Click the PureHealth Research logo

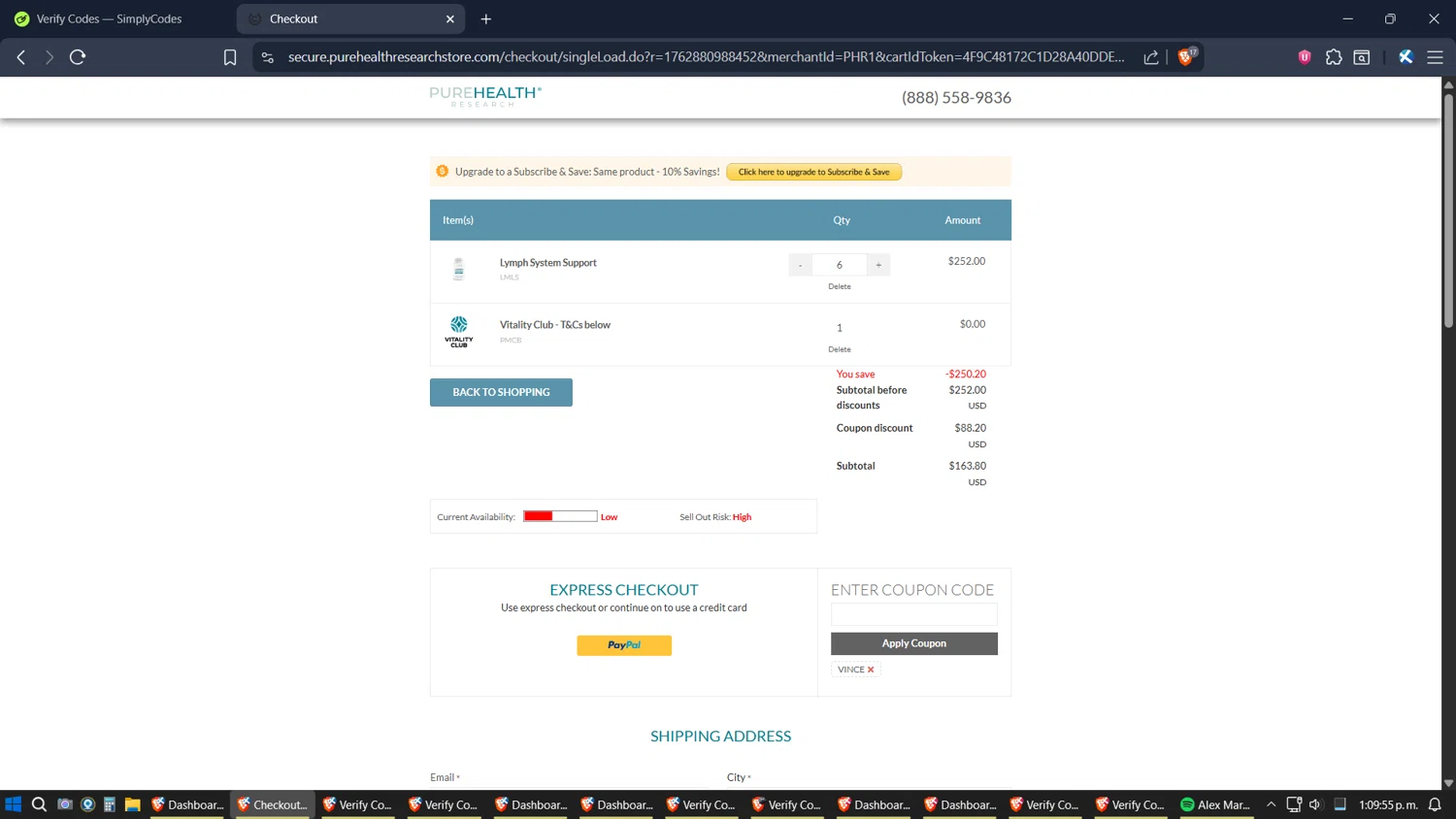(485, 96)
